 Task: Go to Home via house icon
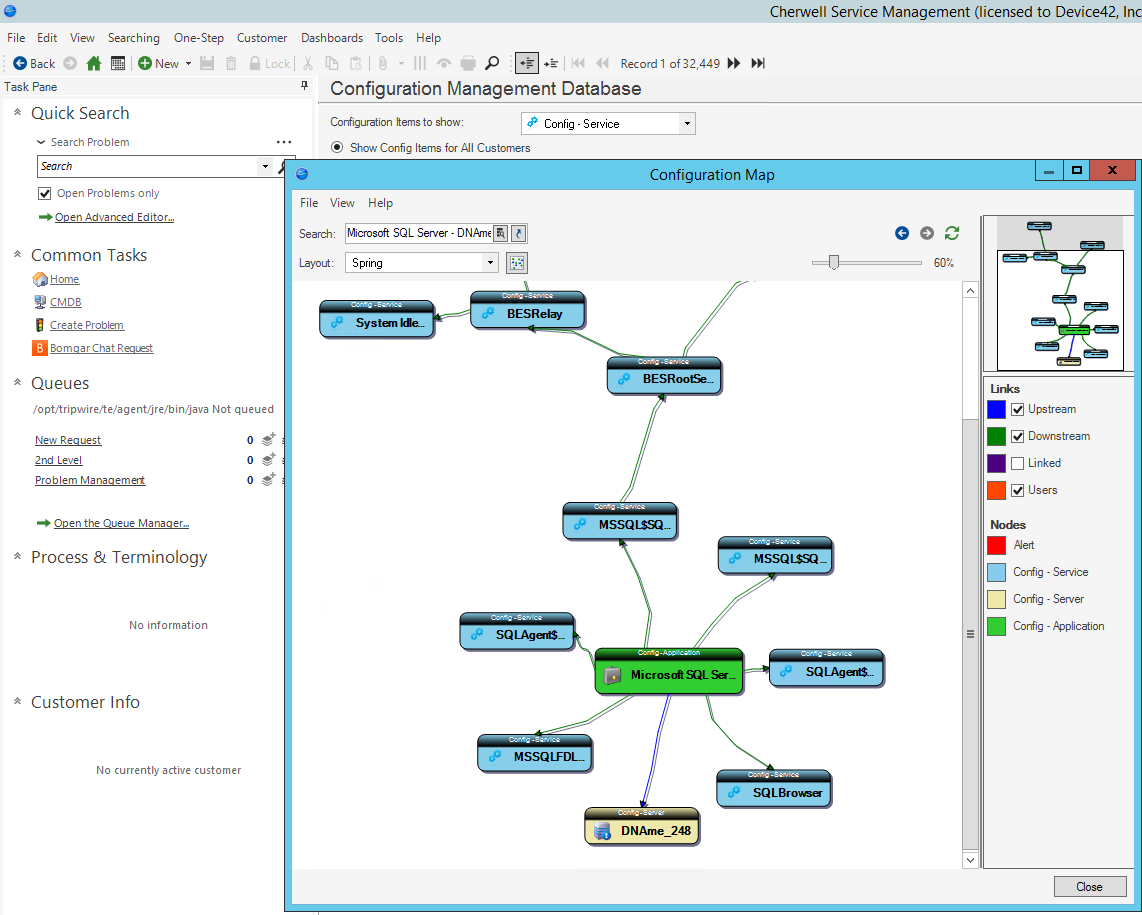(x=94, y=63)
